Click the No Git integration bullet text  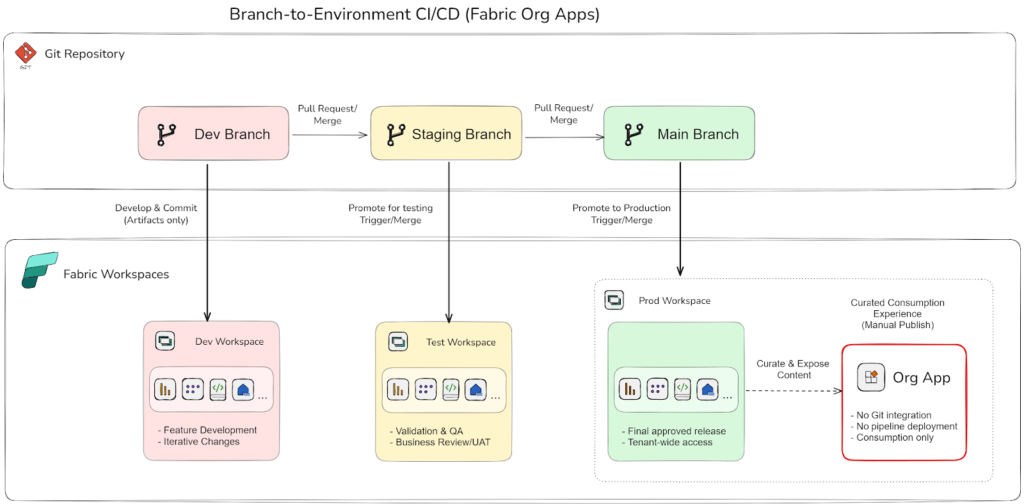coord(891,415)
